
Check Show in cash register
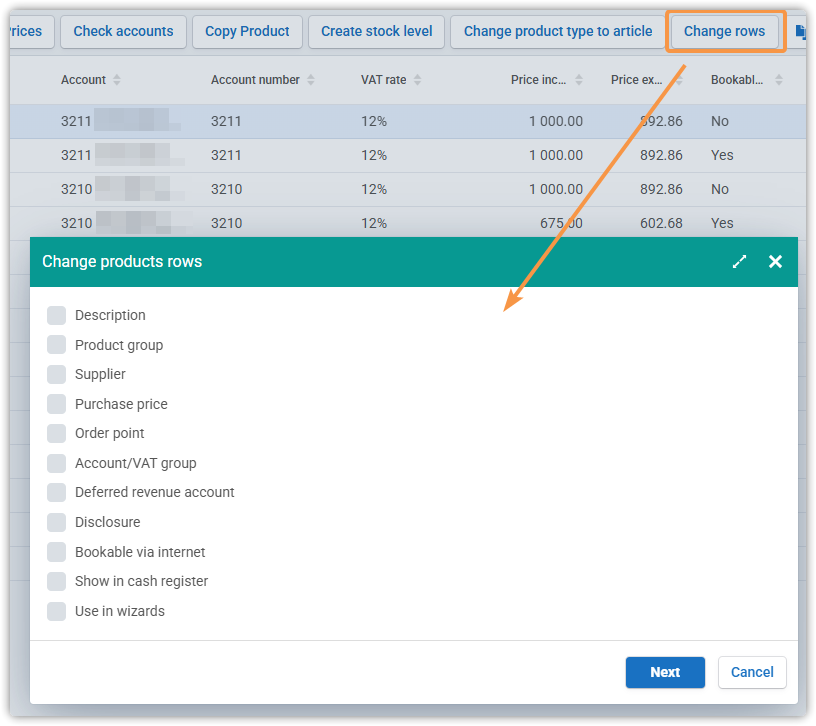tap(56, 581)
